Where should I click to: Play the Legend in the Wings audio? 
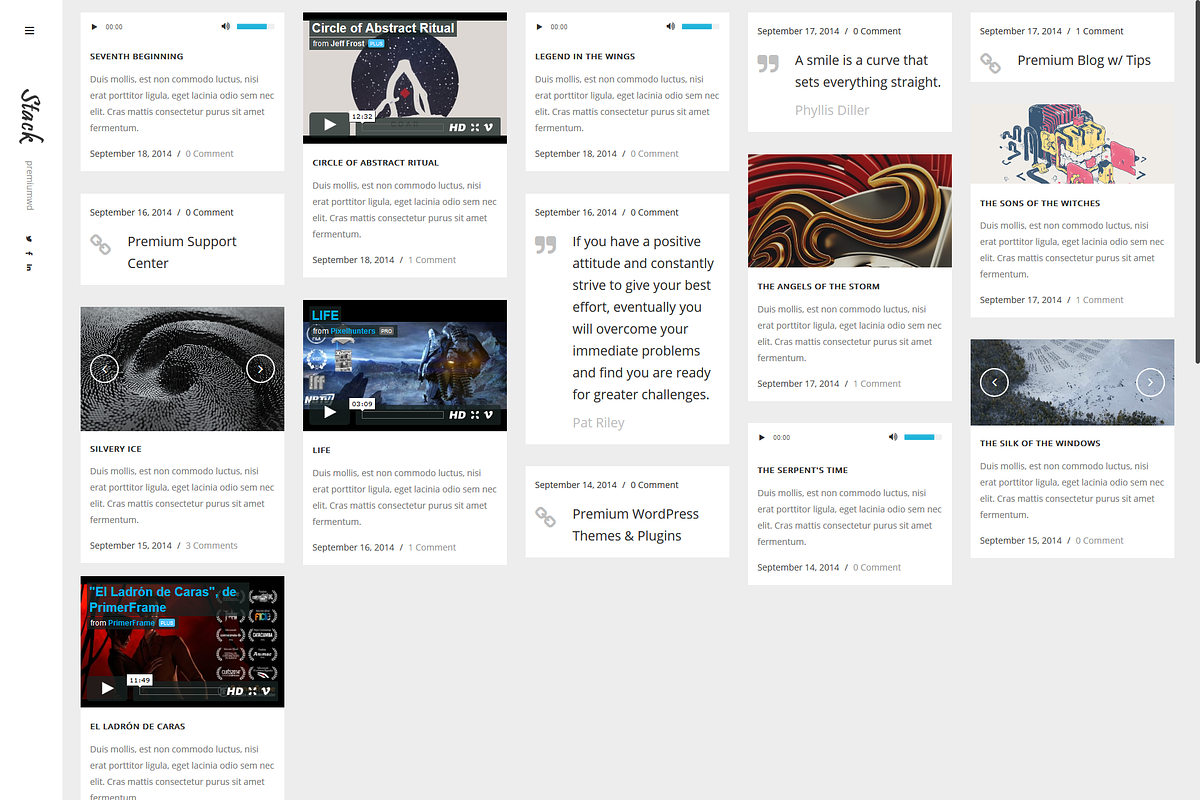point(540,27)
